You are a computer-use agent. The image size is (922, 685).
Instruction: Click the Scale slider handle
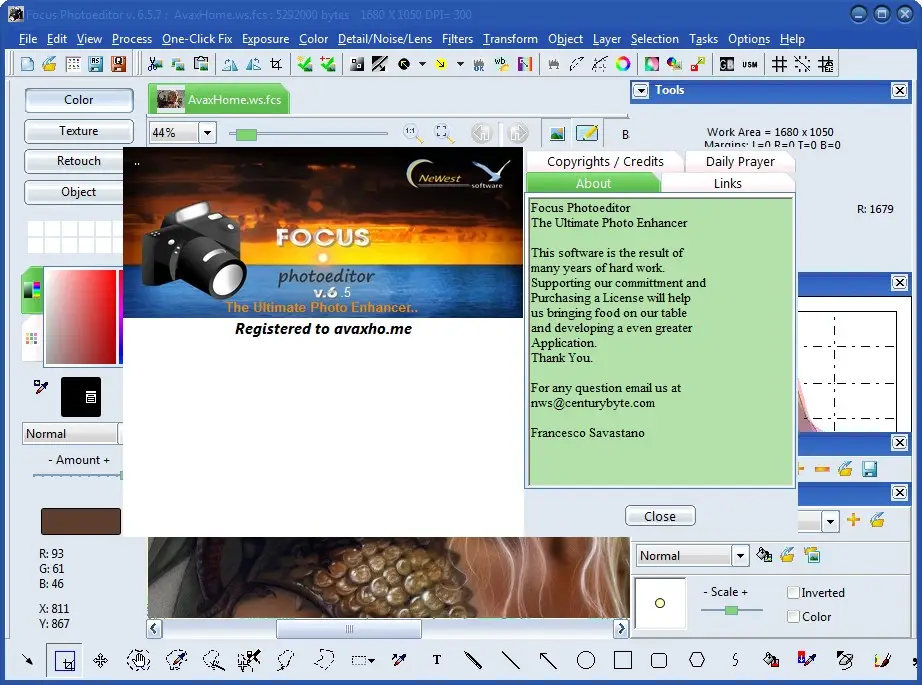tap(731, 610)
